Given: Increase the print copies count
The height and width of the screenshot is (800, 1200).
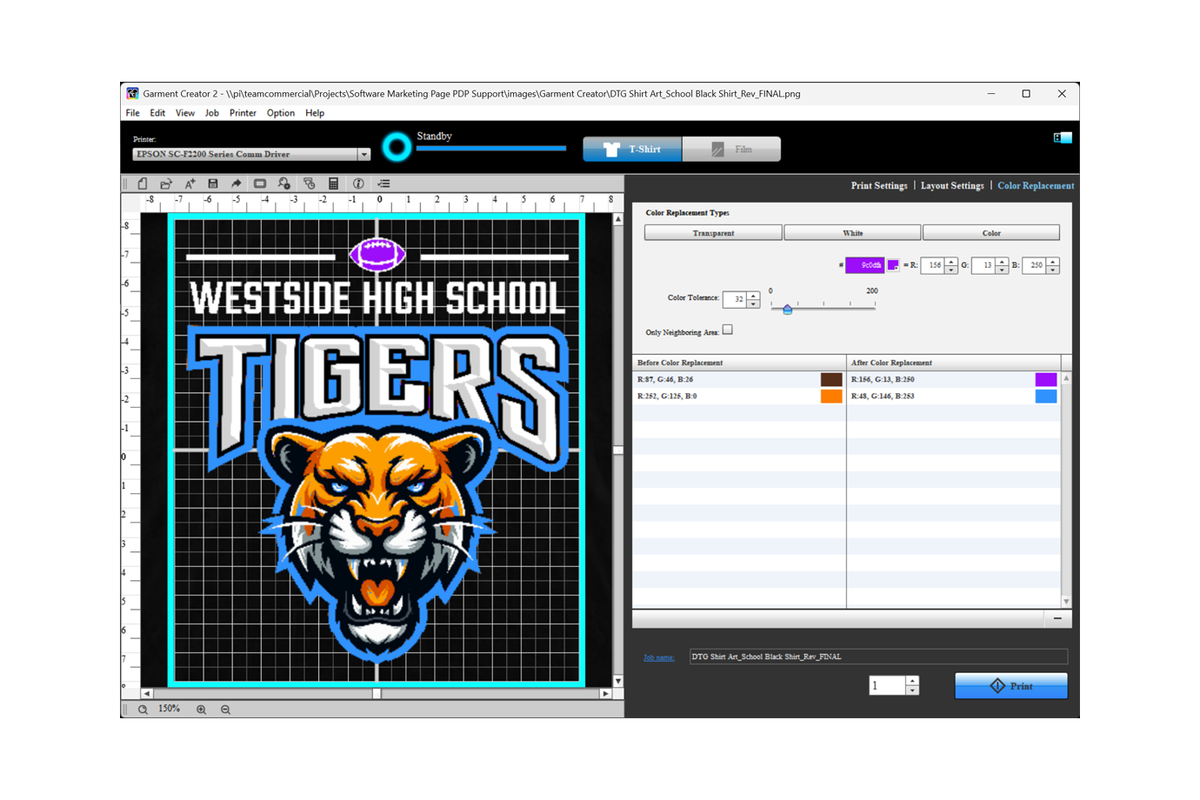Looking at the screenshot, I should point(911,681).
